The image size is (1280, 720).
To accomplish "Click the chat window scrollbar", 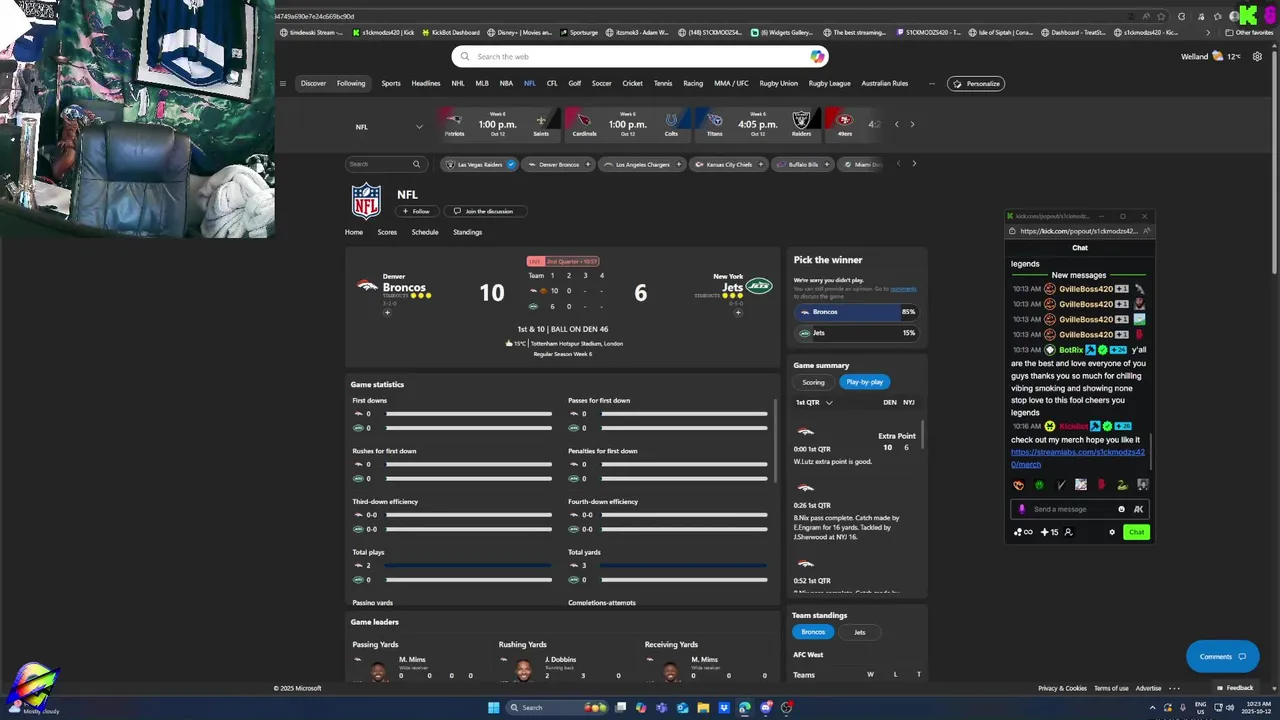I will coord(1151,452).
